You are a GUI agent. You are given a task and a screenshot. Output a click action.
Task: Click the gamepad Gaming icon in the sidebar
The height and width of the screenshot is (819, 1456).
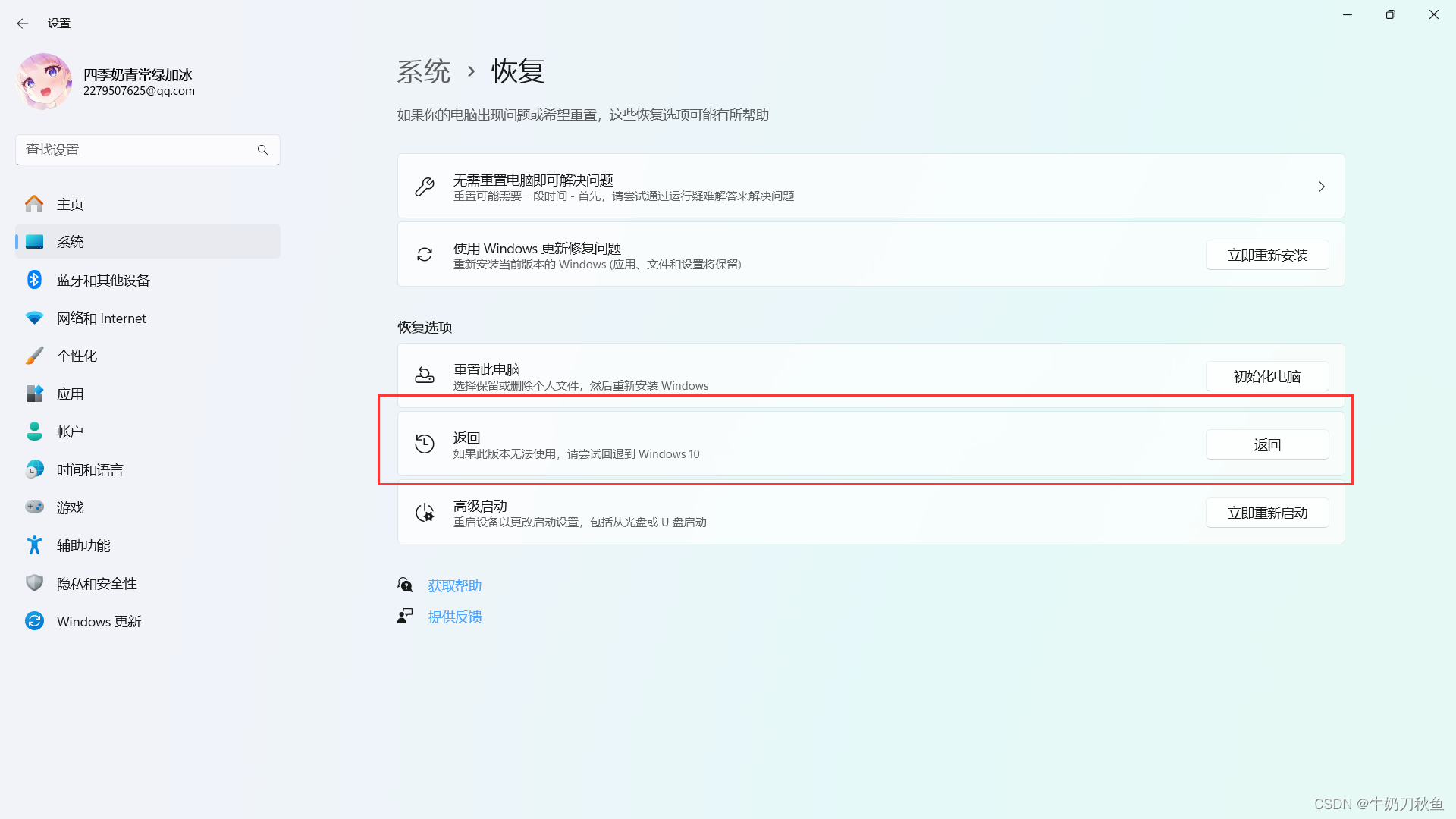(x=34, y=507)
